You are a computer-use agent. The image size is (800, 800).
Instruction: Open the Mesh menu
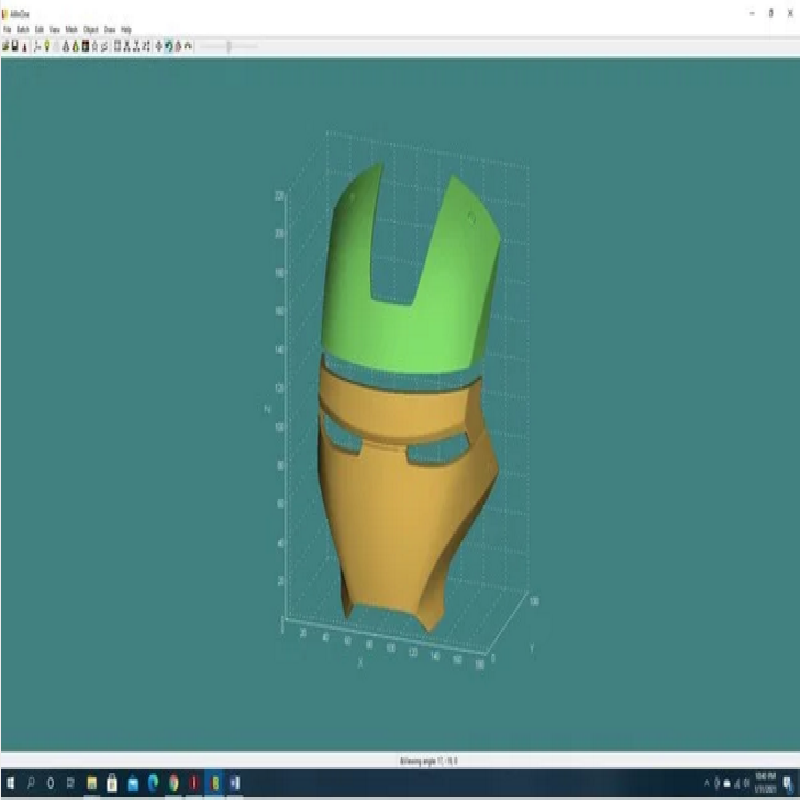pos(71,30)
